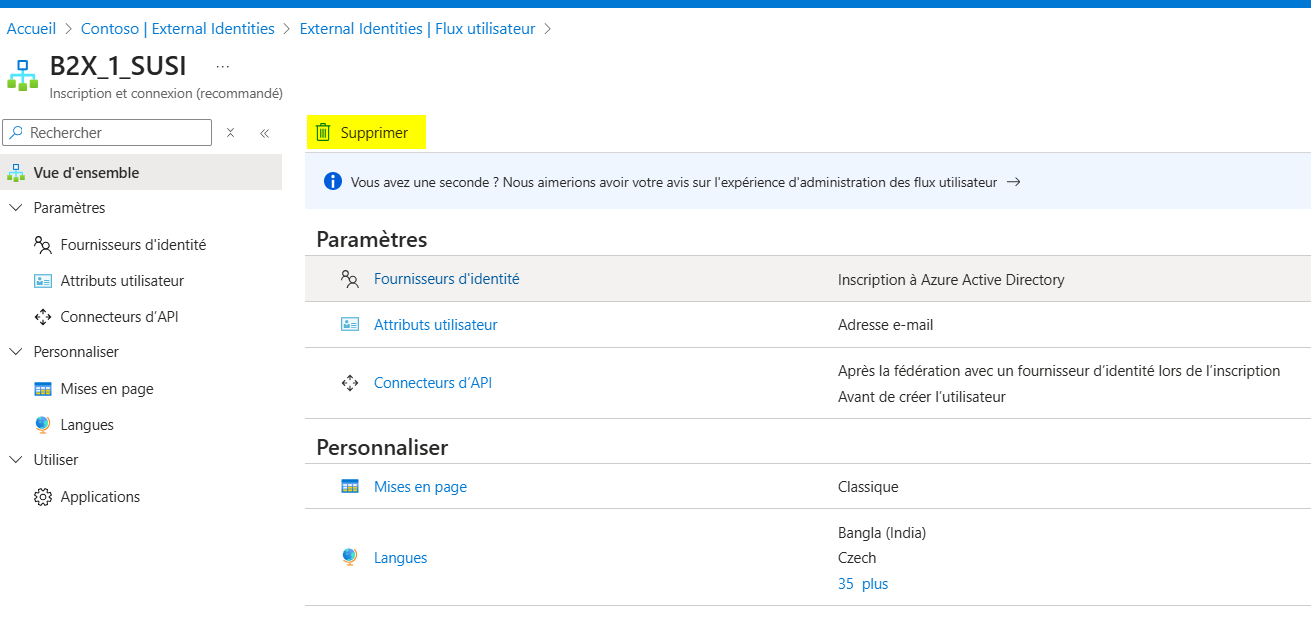The width and height of the screenshot is (1311, 630).
Task: Click the Mises en page icon in Personnaliser table
Action: (x=350, y=487)
